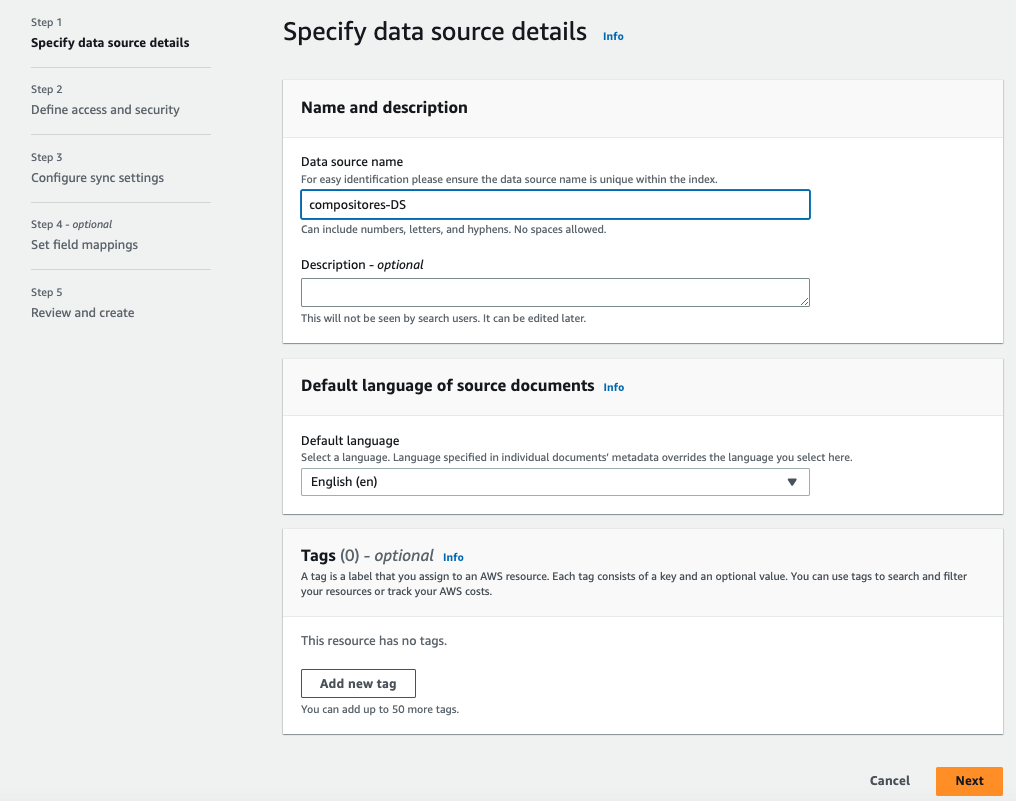Open the Info link next to Tags
This screenshot has width=1016, height=801.
pos(454,557)
